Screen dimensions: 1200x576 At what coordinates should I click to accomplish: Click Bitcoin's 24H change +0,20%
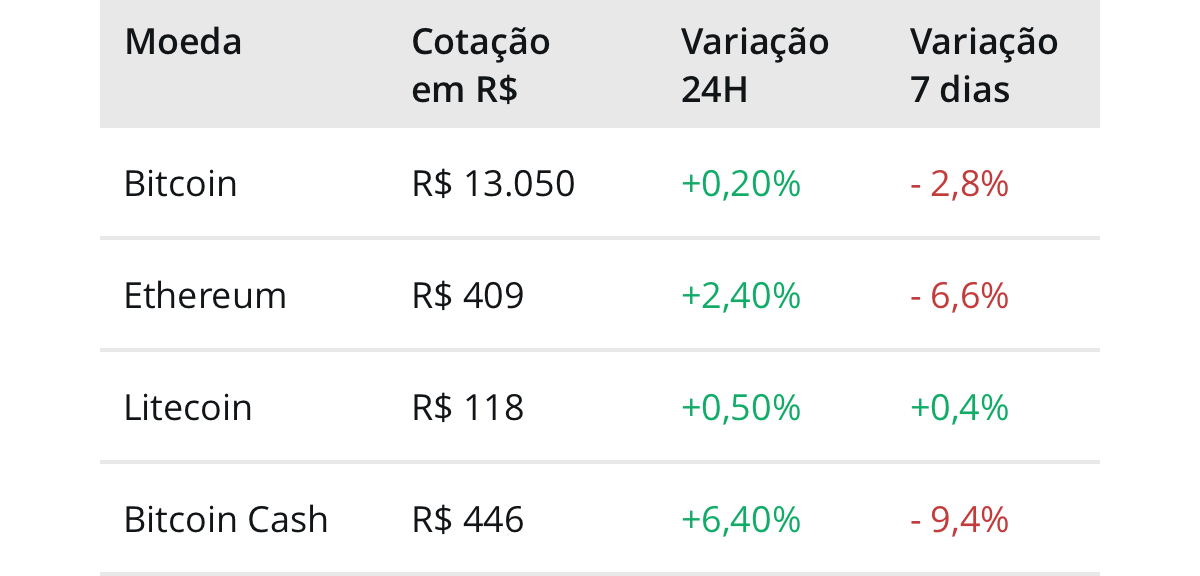pyautogui.click(x=741, y=184)
